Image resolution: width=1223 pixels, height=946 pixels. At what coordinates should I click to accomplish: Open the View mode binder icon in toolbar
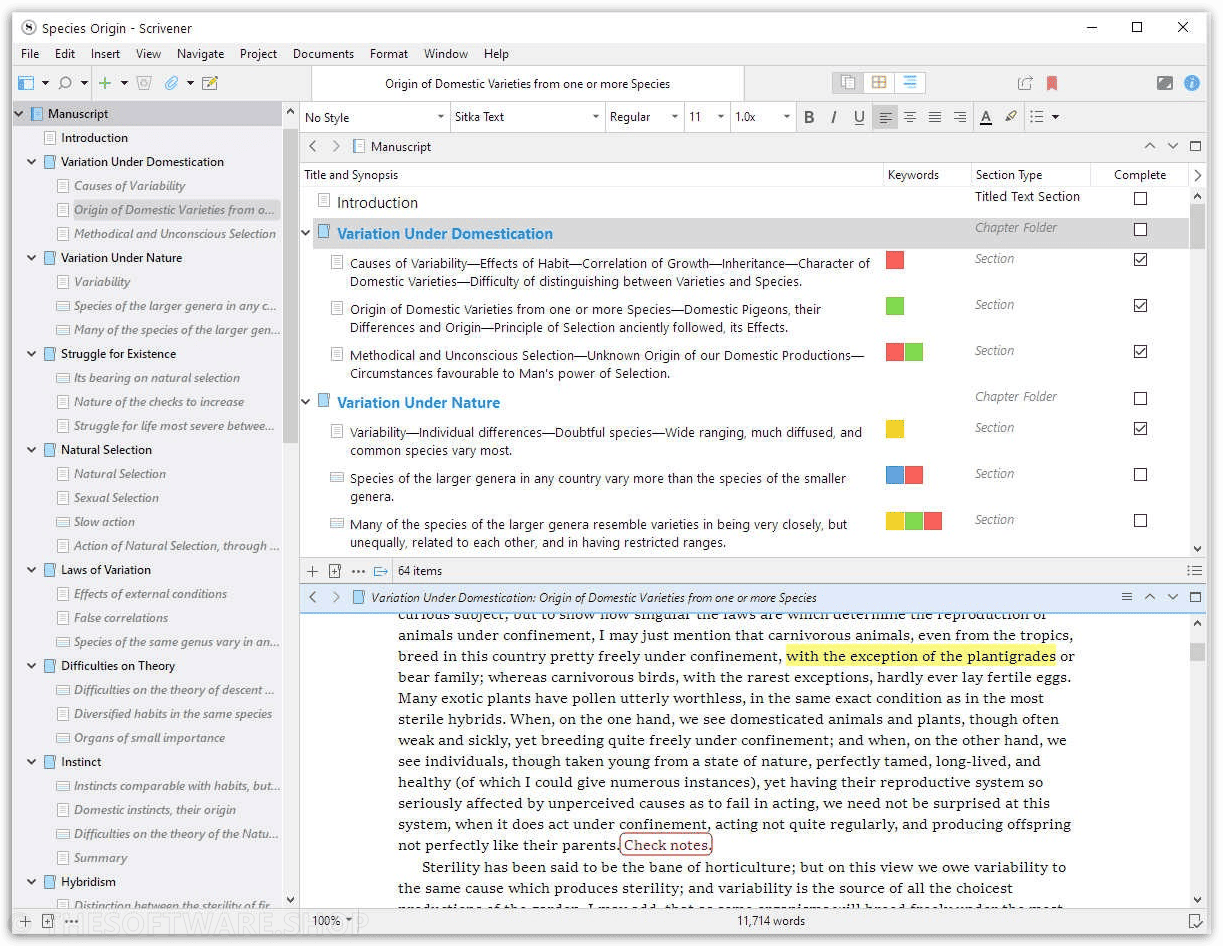(26, 83)
